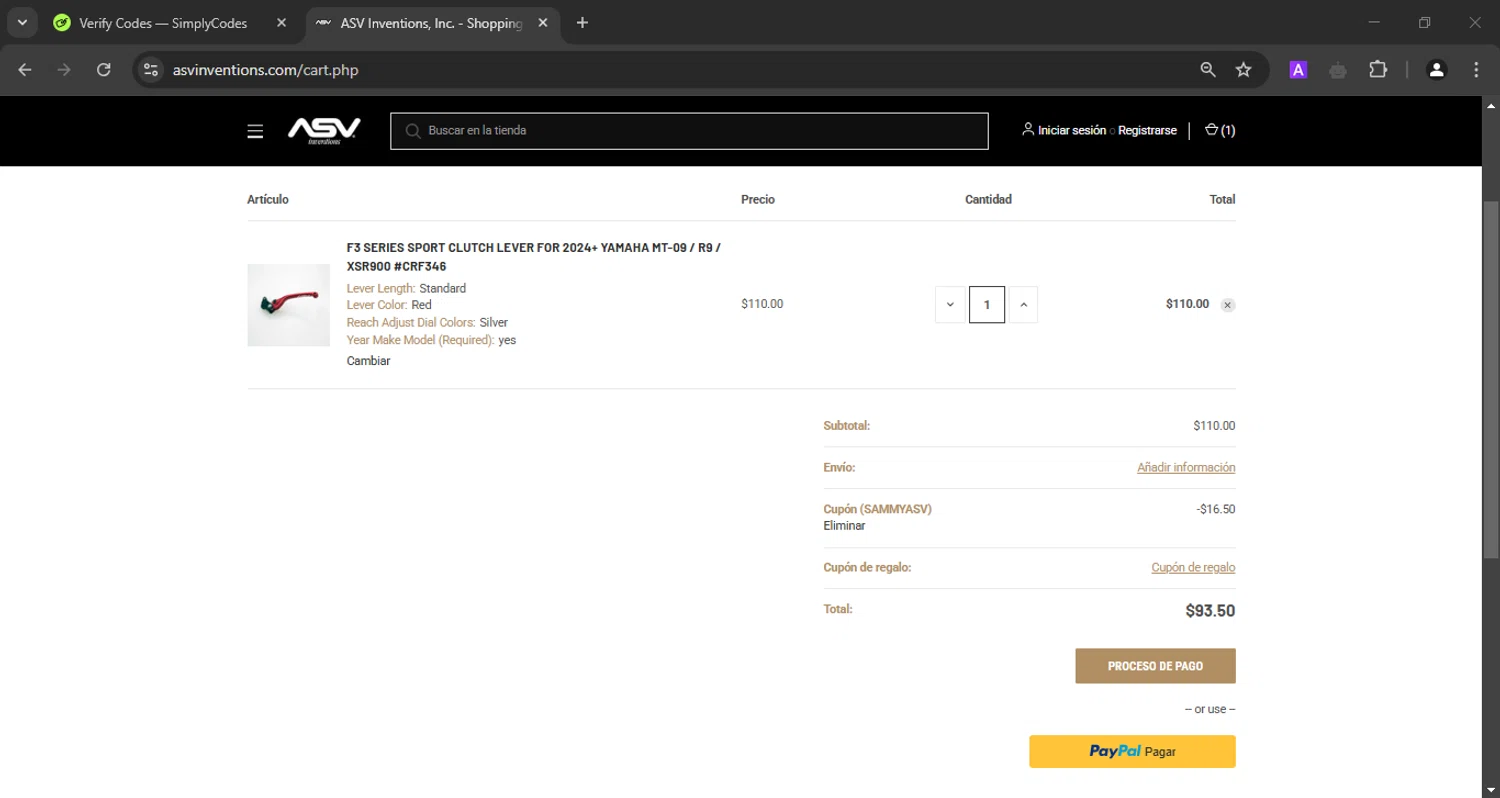The height and width of the screenshot is (798, 1500).
Task: Click the Buscar en la tienda search box
Action: click(689, 131)
